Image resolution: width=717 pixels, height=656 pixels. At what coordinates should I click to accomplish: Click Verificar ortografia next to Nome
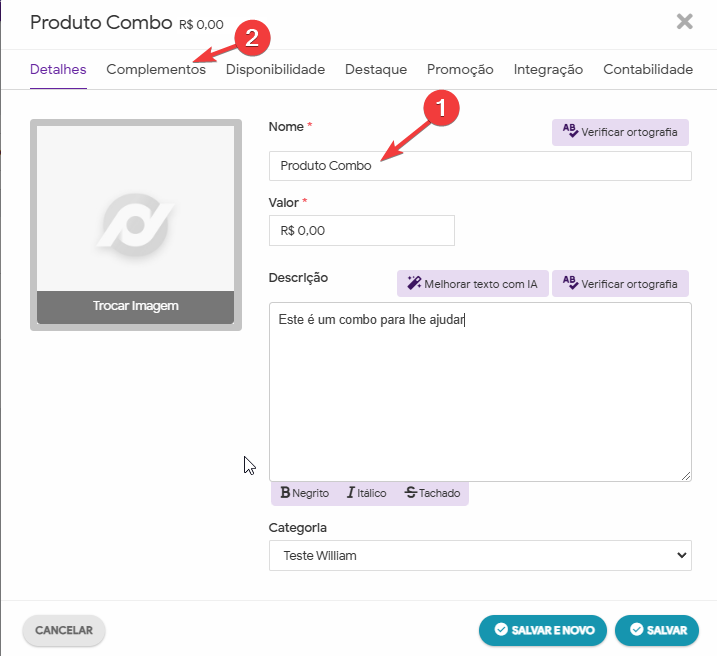620,133
